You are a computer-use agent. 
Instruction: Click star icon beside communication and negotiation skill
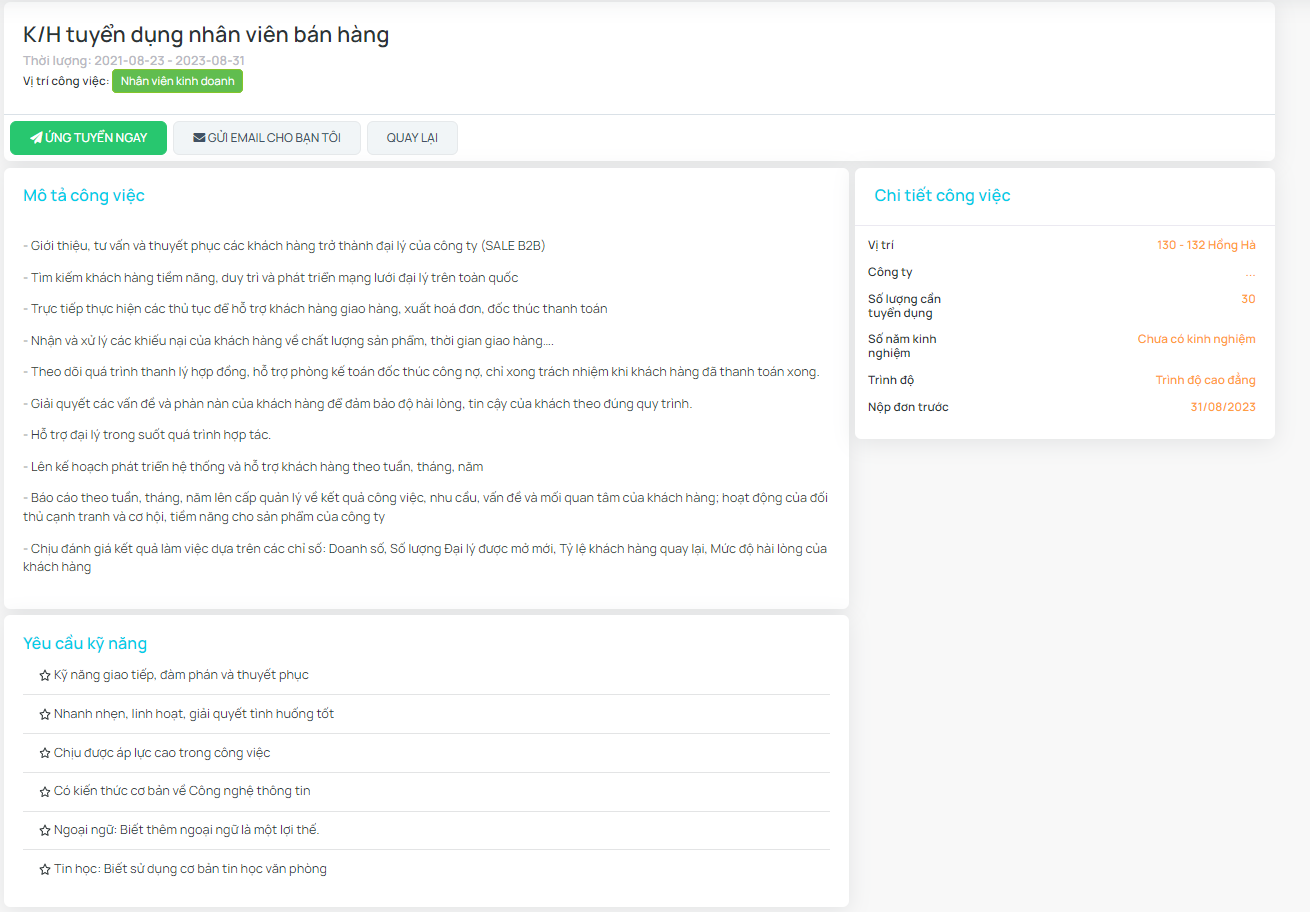click(x=45, y=676)
